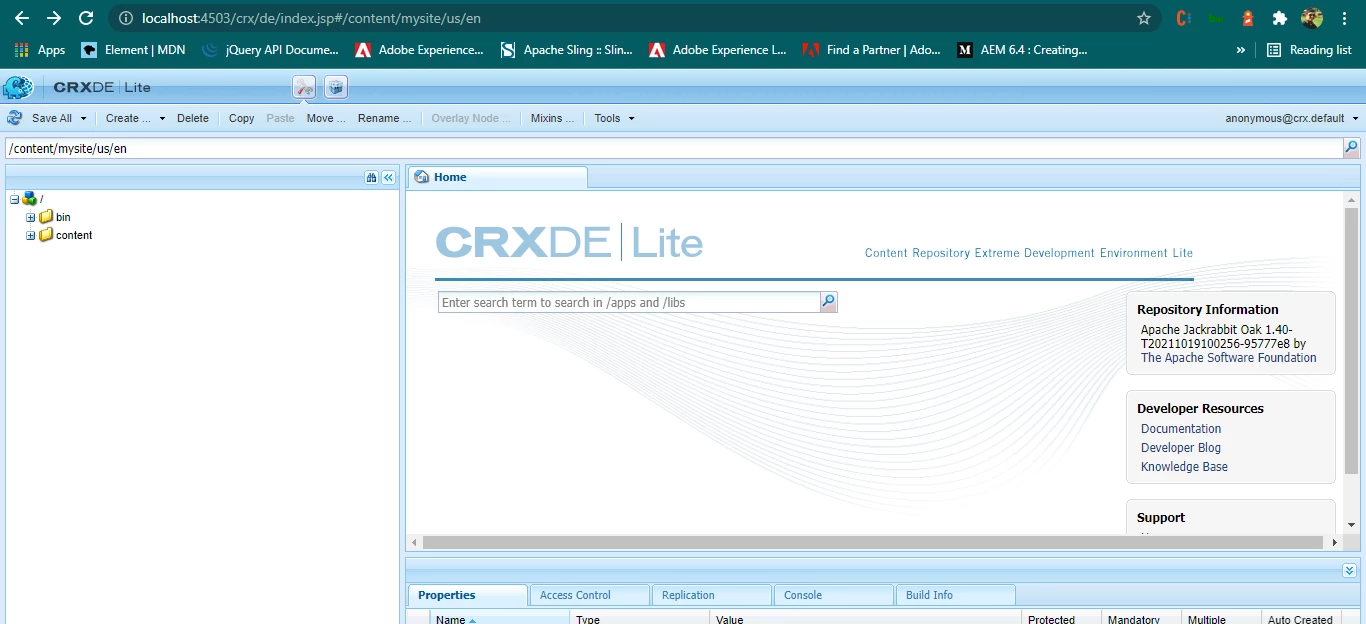The width and height of the screenshot is (1366, 624).
Task: Click the /apps and /libs search input field
Action: click(629, 302)
